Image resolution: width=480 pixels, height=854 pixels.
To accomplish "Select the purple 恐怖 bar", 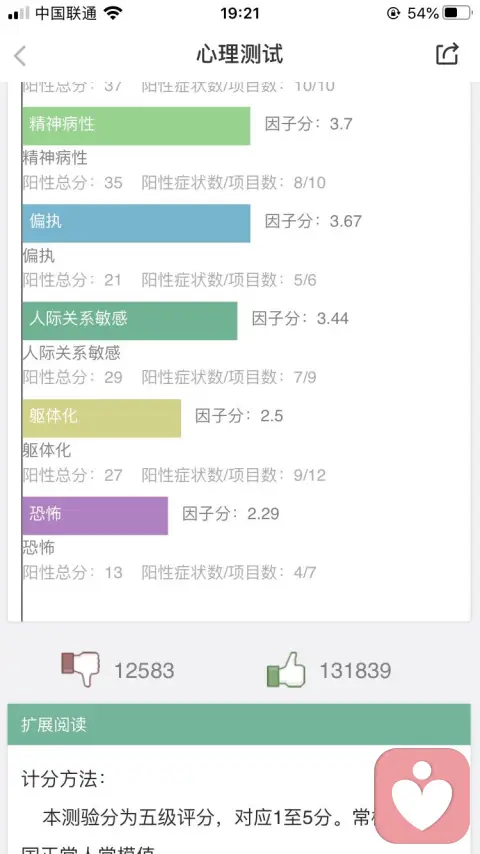I will point(95,516).
